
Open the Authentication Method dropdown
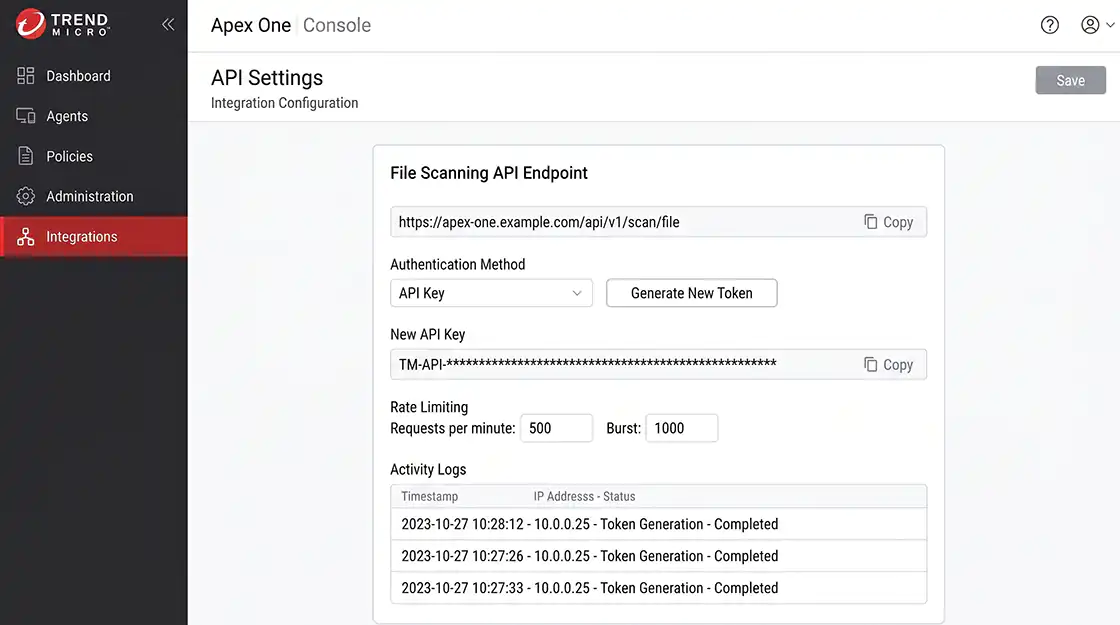point(491,293)
